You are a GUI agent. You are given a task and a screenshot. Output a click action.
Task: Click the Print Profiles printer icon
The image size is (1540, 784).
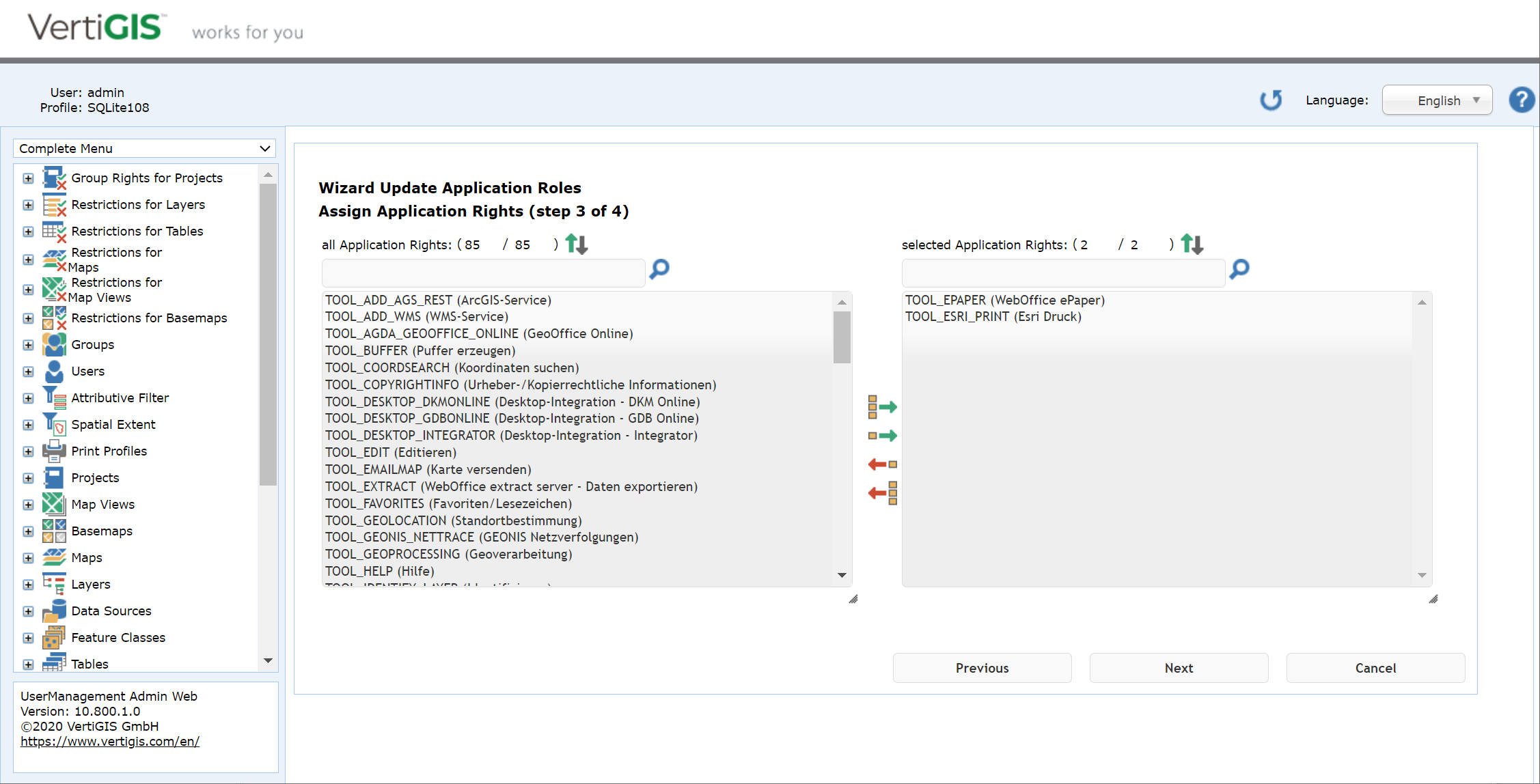click(x=53, y=451)
